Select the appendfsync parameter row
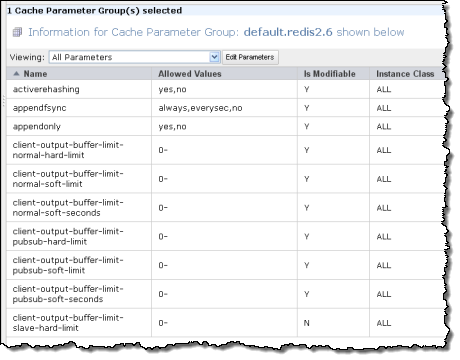This screenshot has width=460, height=360. [225, 108]
